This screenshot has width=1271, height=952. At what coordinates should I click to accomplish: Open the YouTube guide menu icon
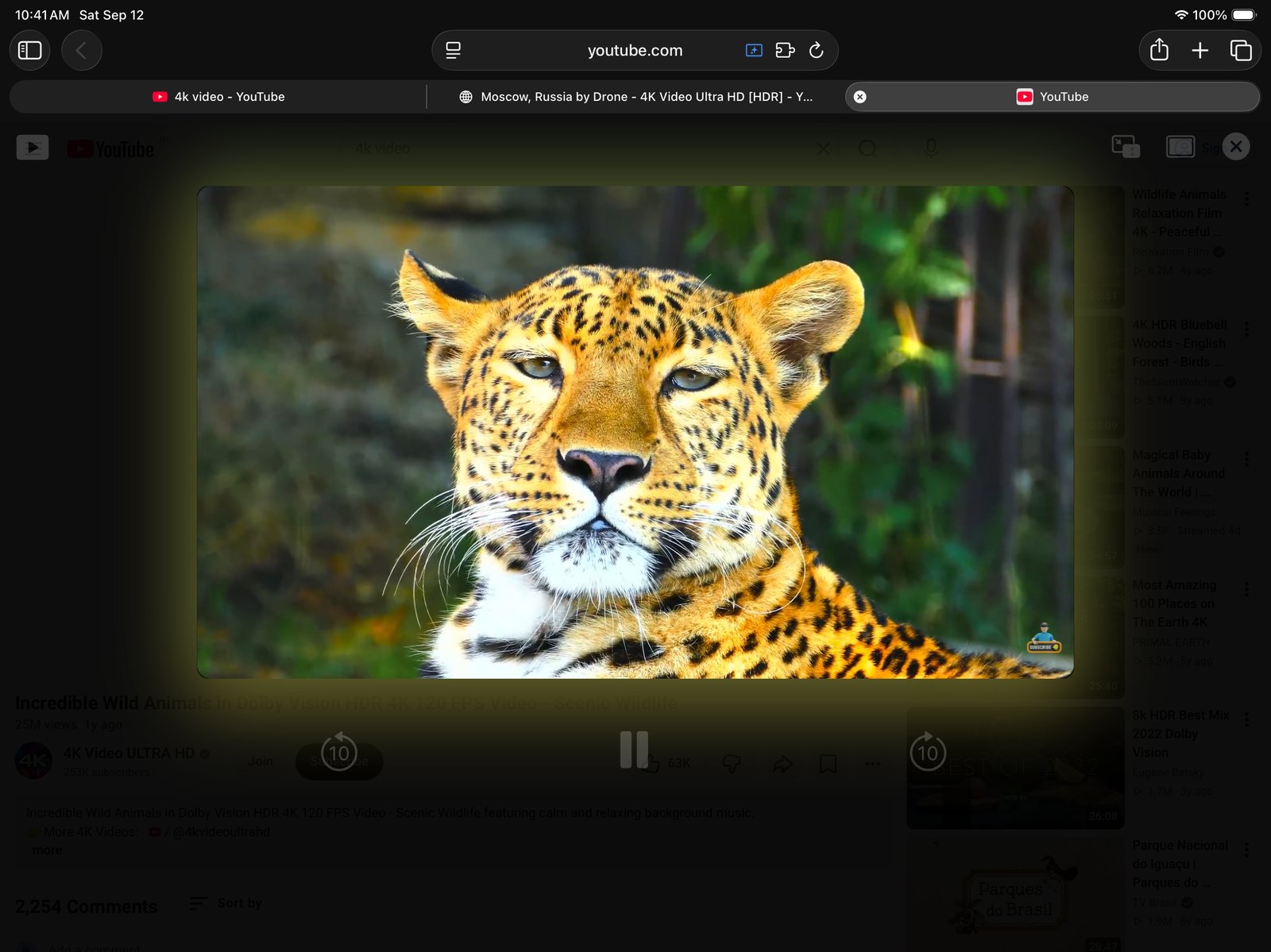pyautogui.click(x=33, y=148)
